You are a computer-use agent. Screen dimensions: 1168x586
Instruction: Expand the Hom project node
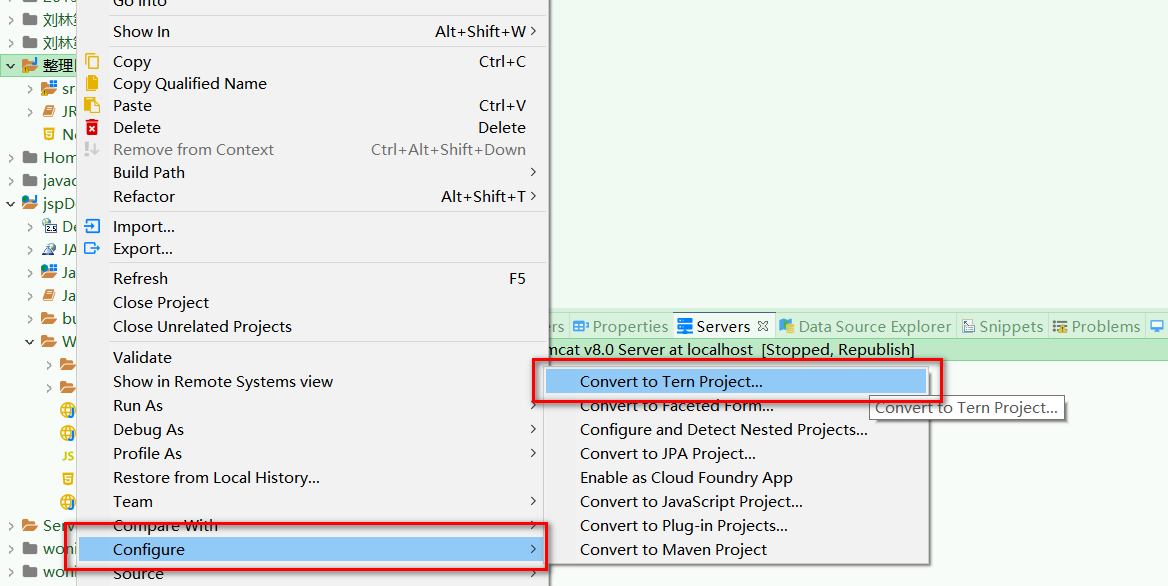[x=10, y=157]
